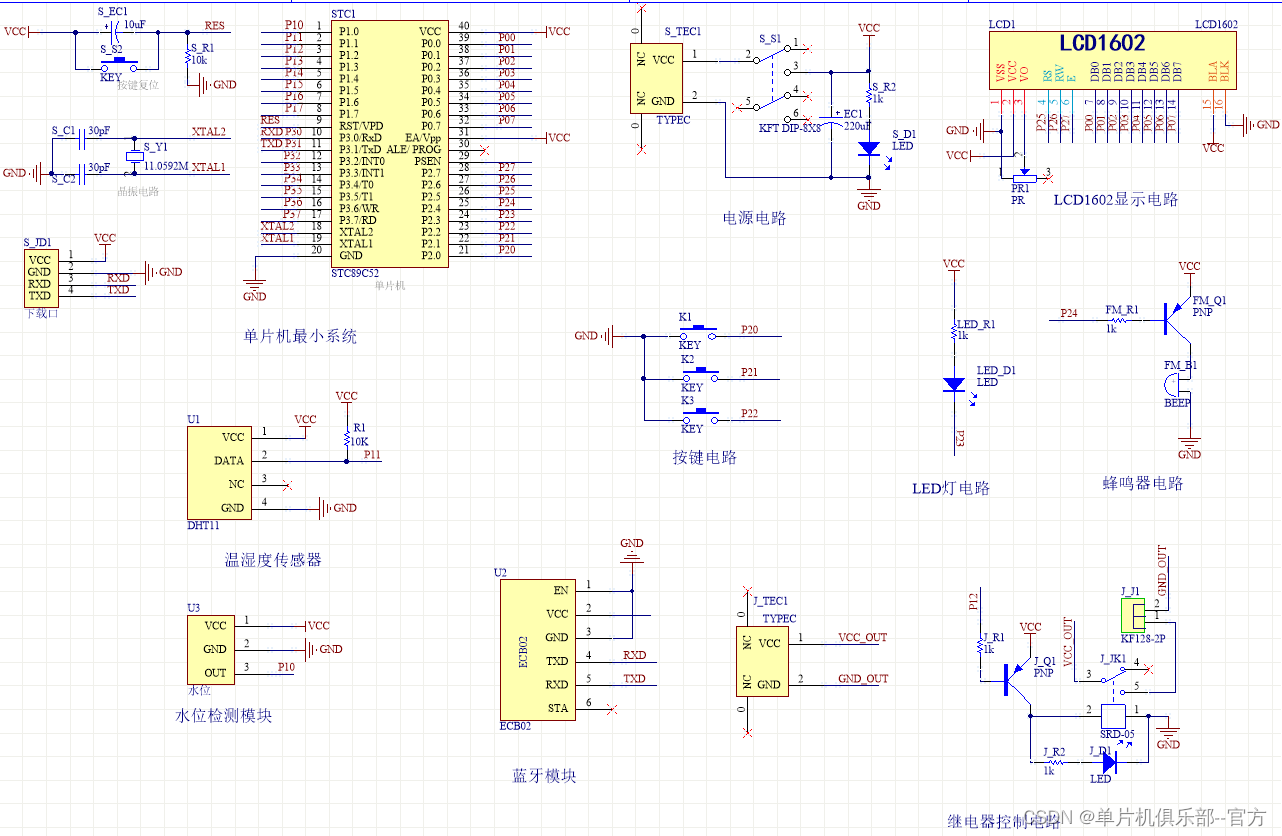Select the S_TEC1 TYPEC connector block

[655, 78]
